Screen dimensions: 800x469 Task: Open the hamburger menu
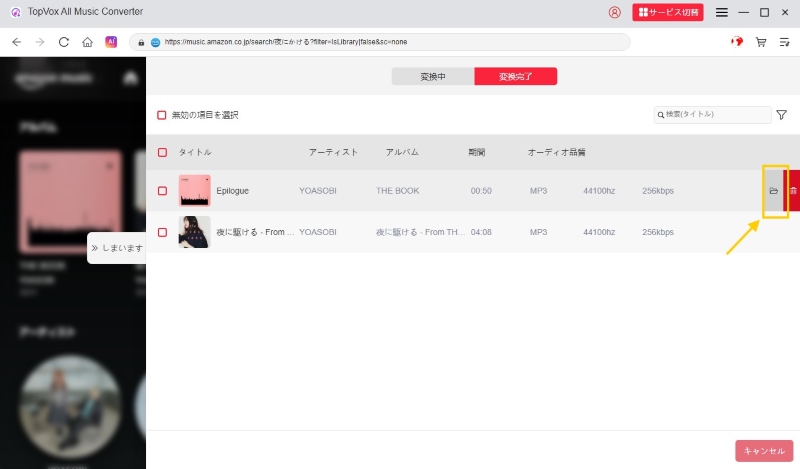tap(721, 12)
